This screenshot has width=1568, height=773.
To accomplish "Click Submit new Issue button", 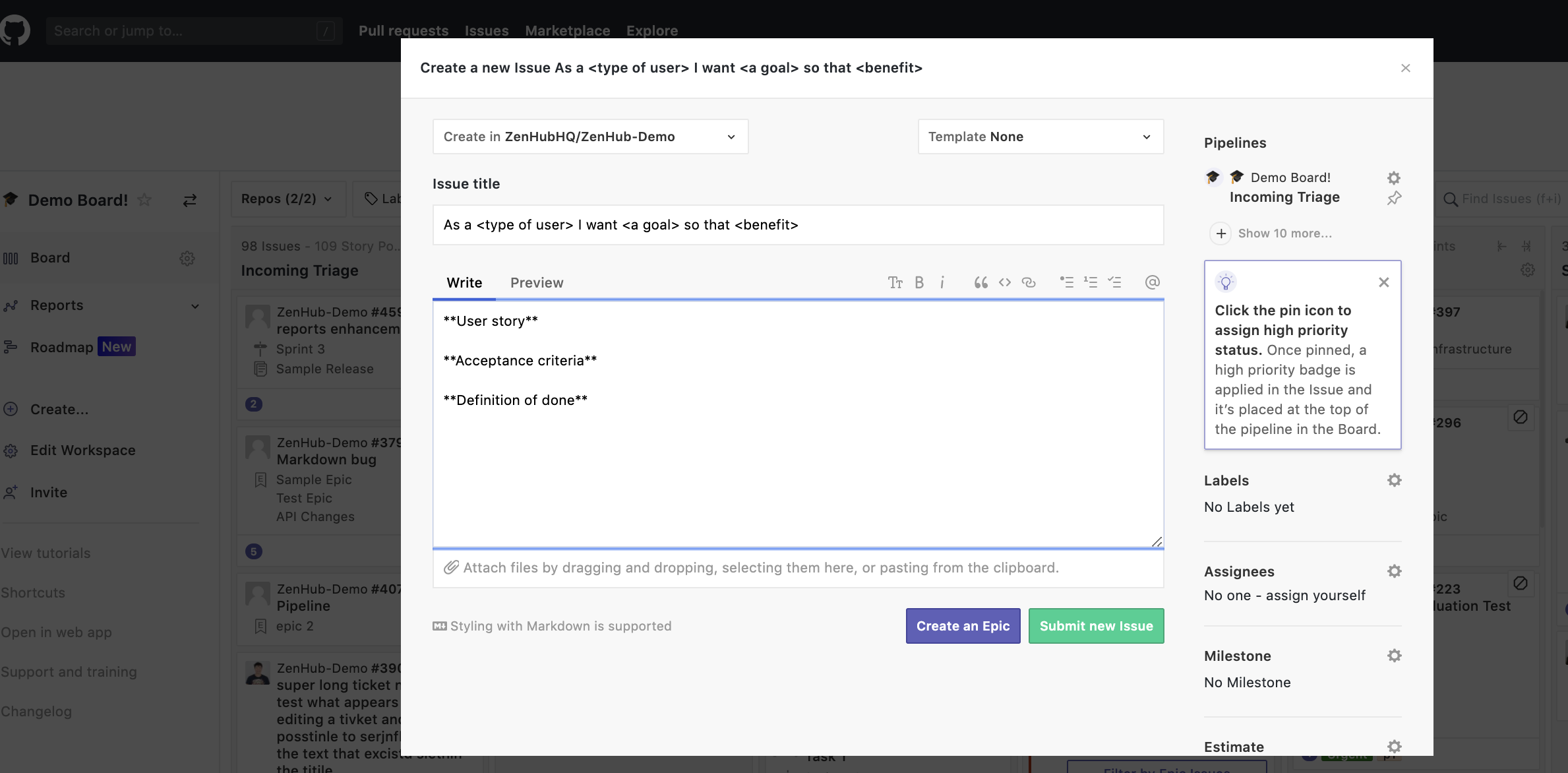I will tap(1096, 626).
